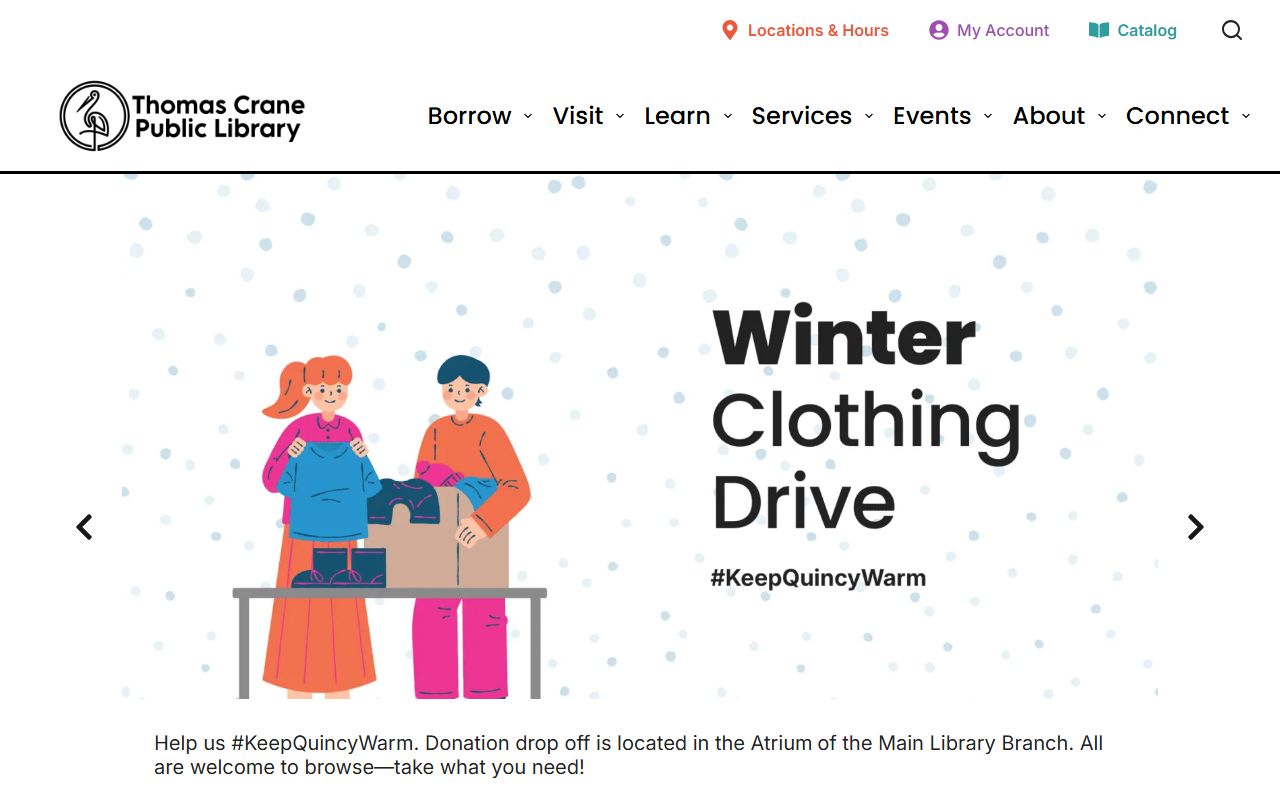Open the Learn menu item

pos(677,116)
